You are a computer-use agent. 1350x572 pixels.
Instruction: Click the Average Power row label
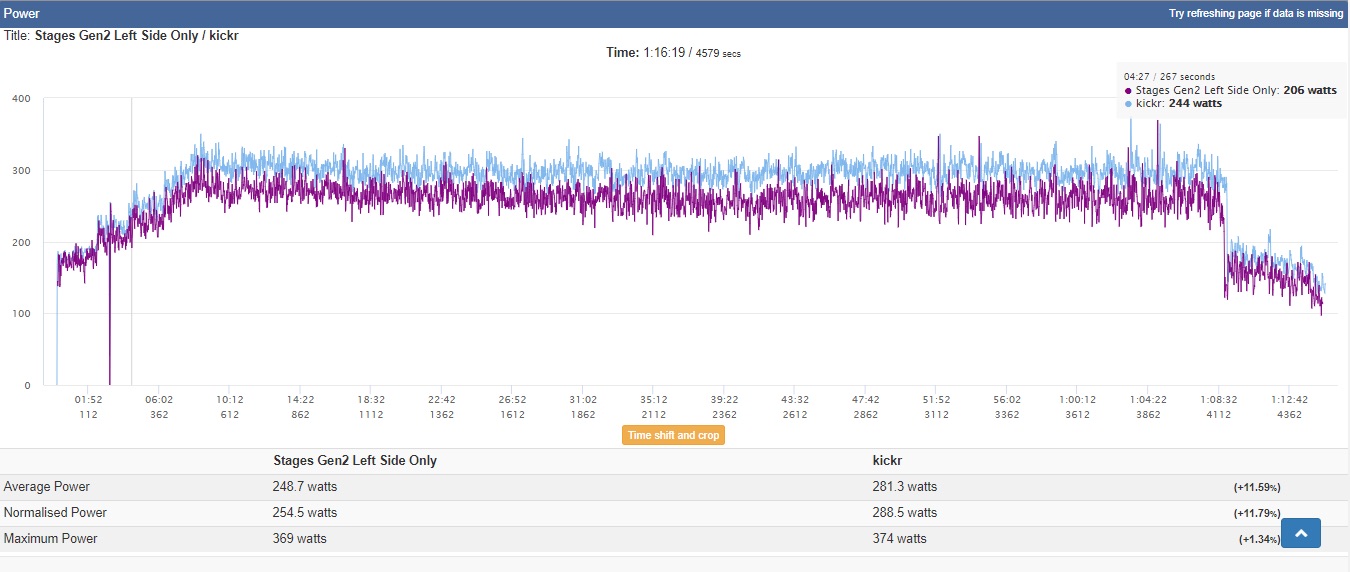point(47,487)
